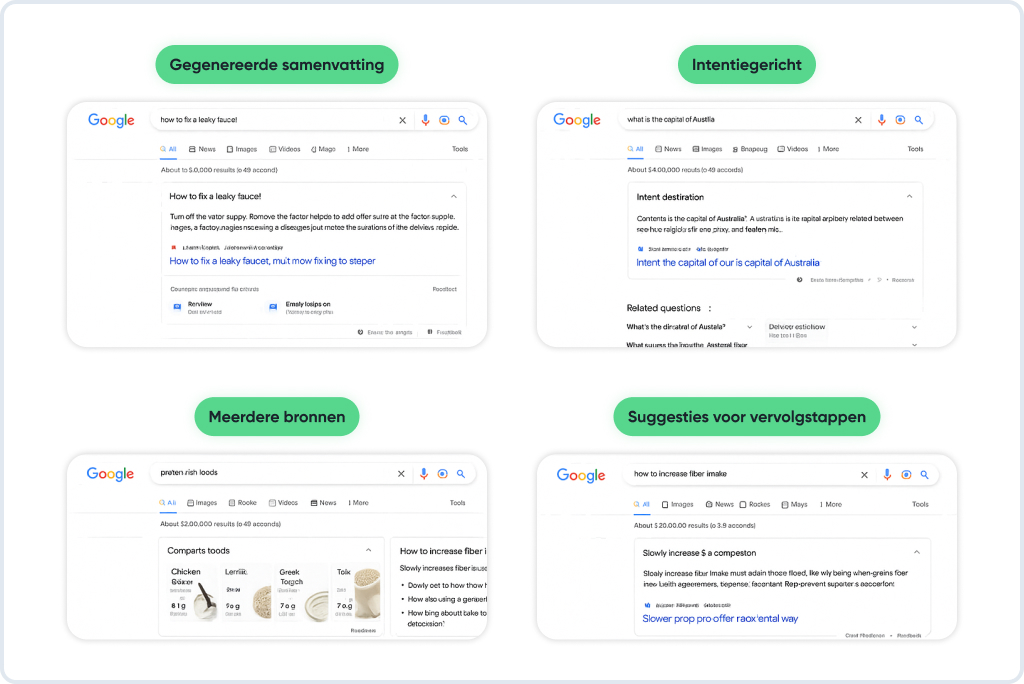Click camera lens icon in leaky faucet search bar
The height and width of the screenshot is (684, 1024).
(x=444, y=120)
